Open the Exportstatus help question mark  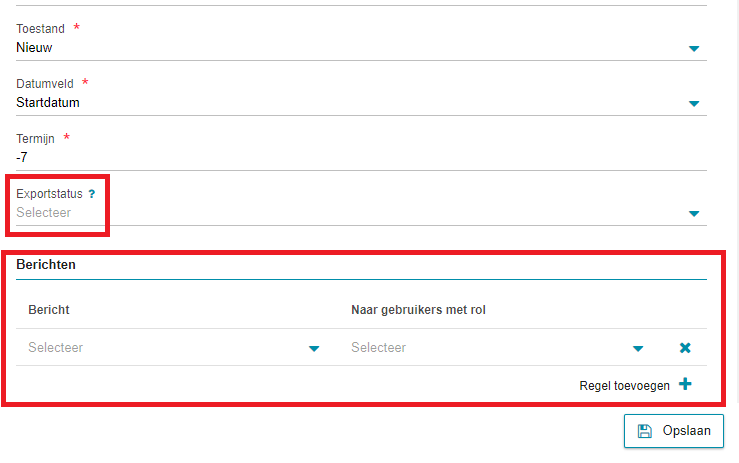[x=92, y=194]
